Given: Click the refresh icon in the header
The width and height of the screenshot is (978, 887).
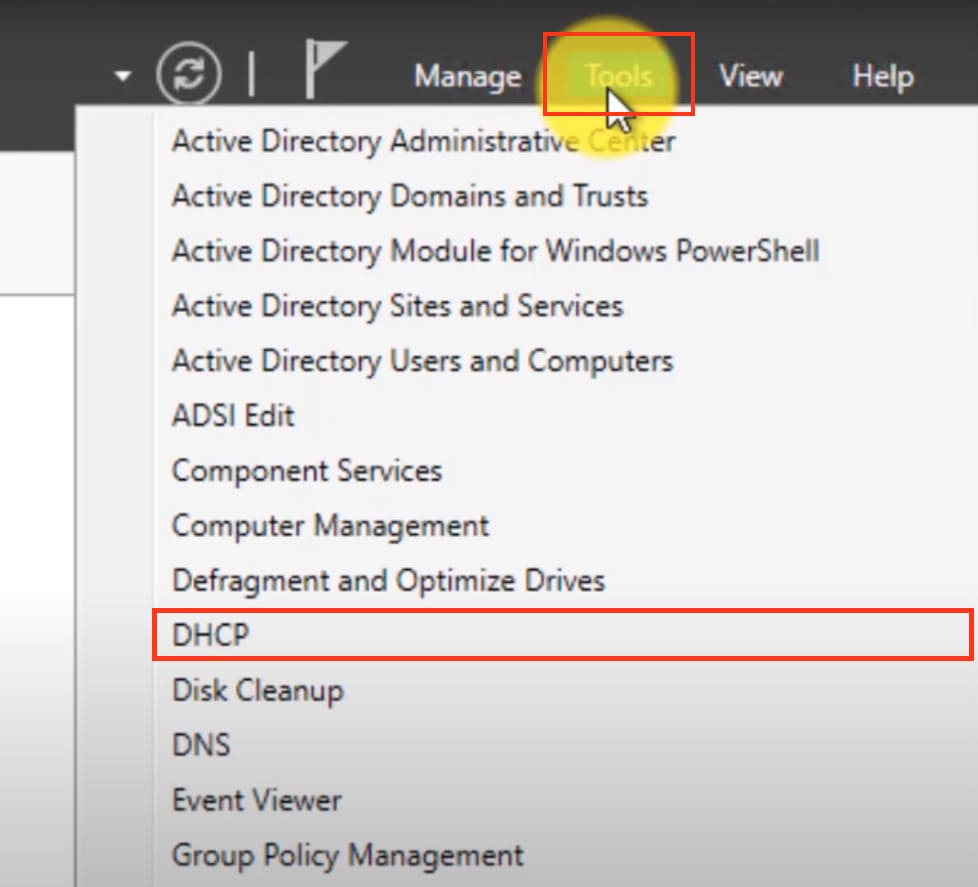Looking at the screenshot, I should (189, 76).
